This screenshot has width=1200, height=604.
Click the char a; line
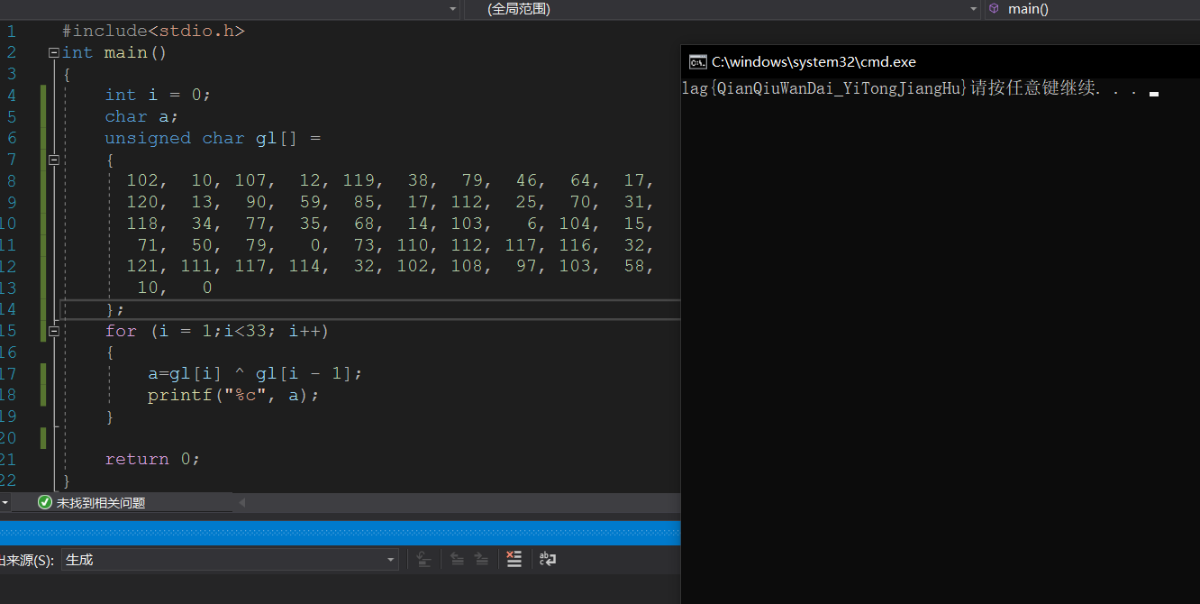pyautogui.click(x=142, y=116)
